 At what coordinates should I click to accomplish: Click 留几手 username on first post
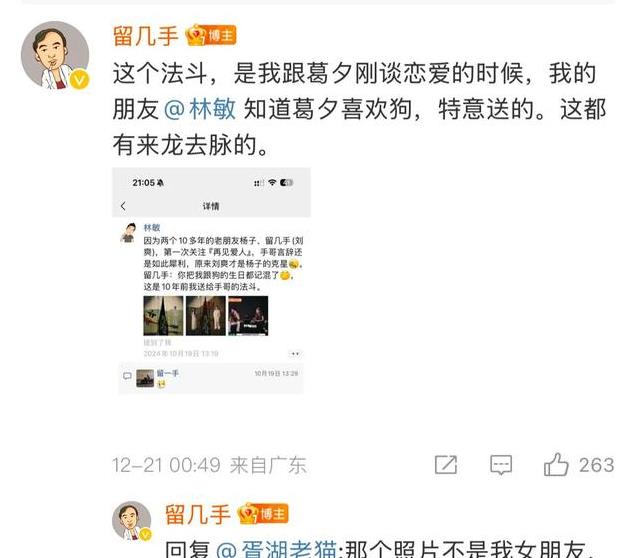coord(146,36)
